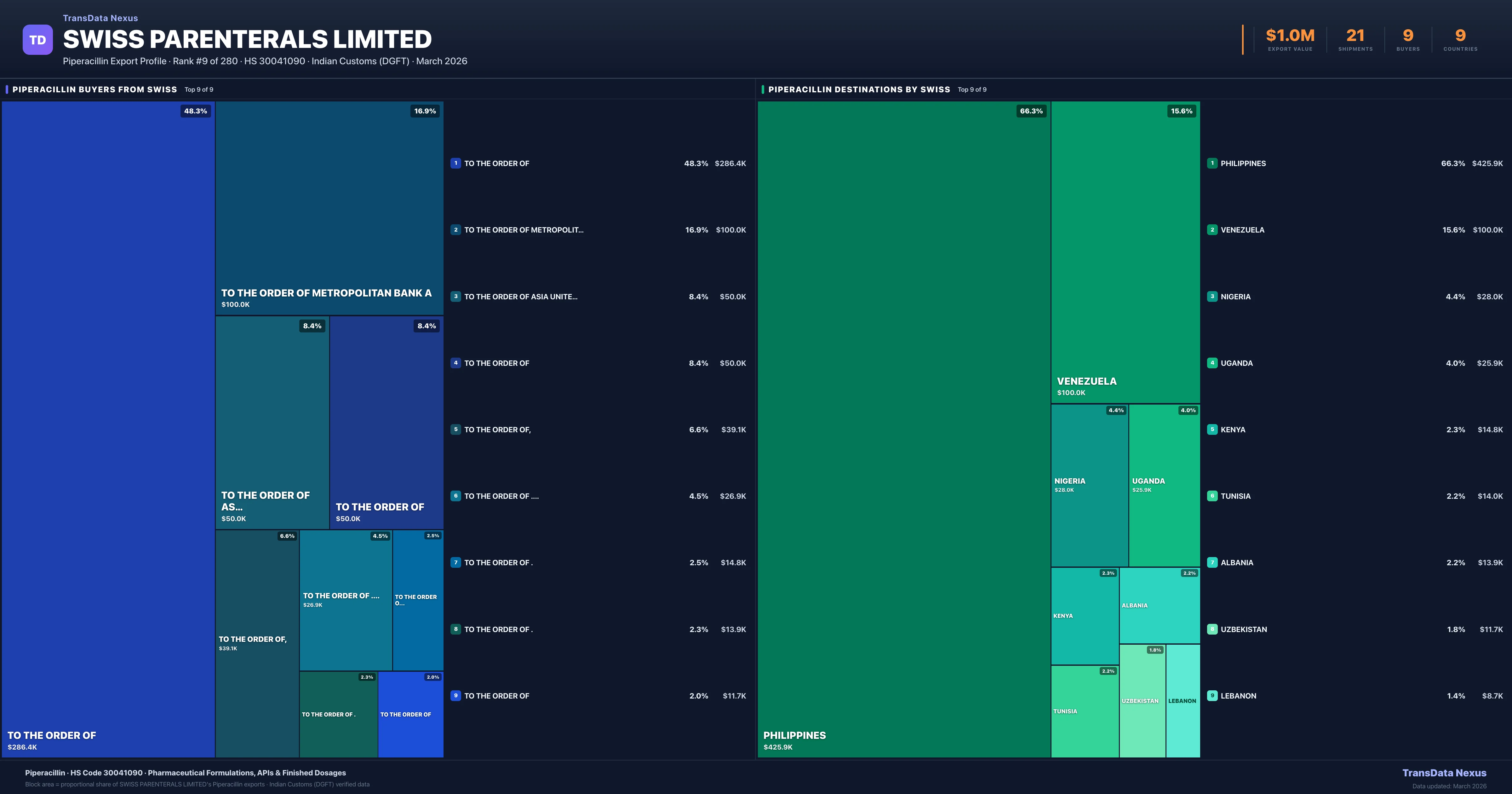Click the 48.3% largest buyer block
Viewport: 1512px width, 794px height.
[x=108, y=429]
